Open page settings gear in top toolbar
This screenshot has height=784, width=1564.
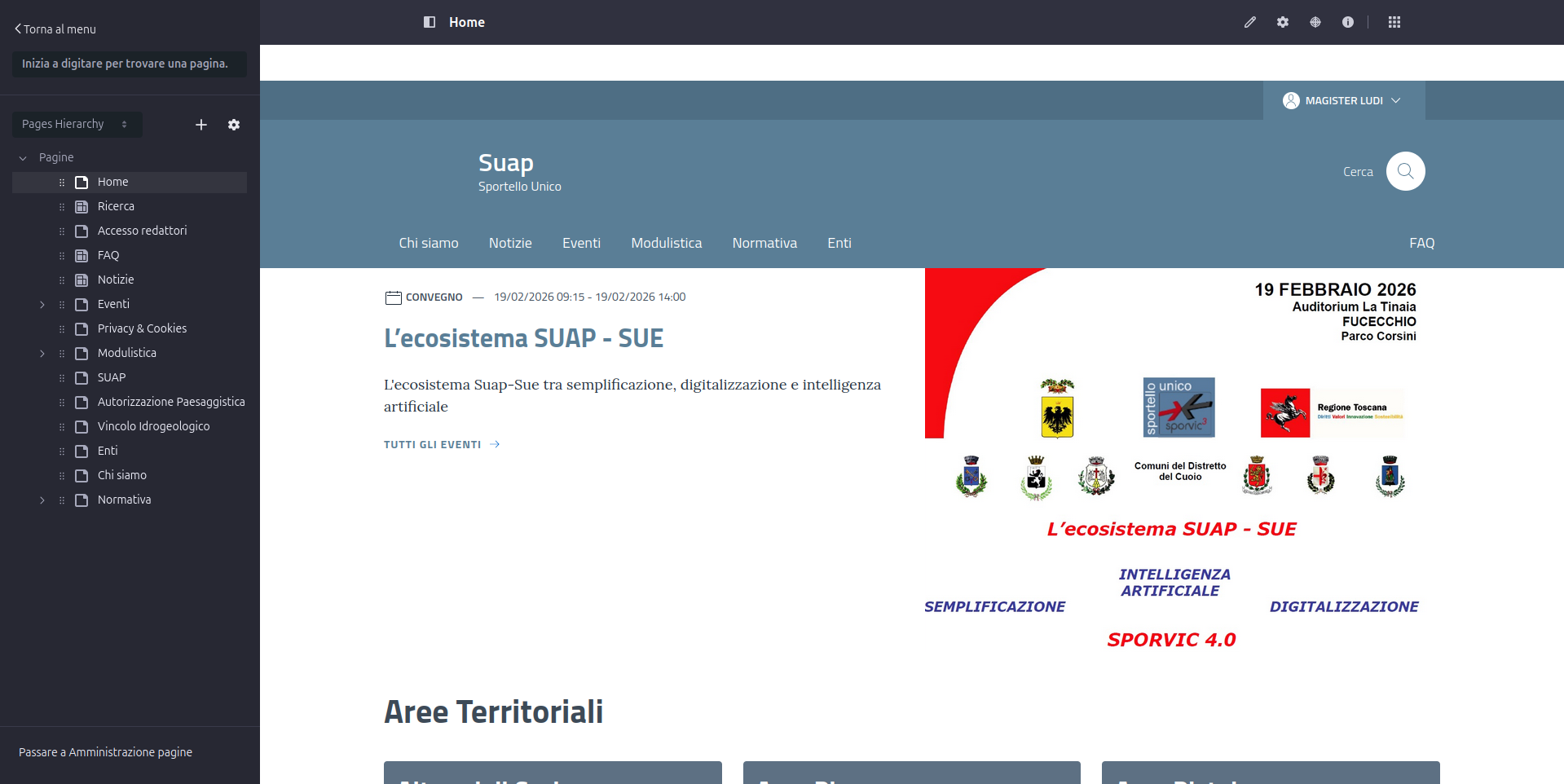pyautogui.click(x=1282, y=22)
